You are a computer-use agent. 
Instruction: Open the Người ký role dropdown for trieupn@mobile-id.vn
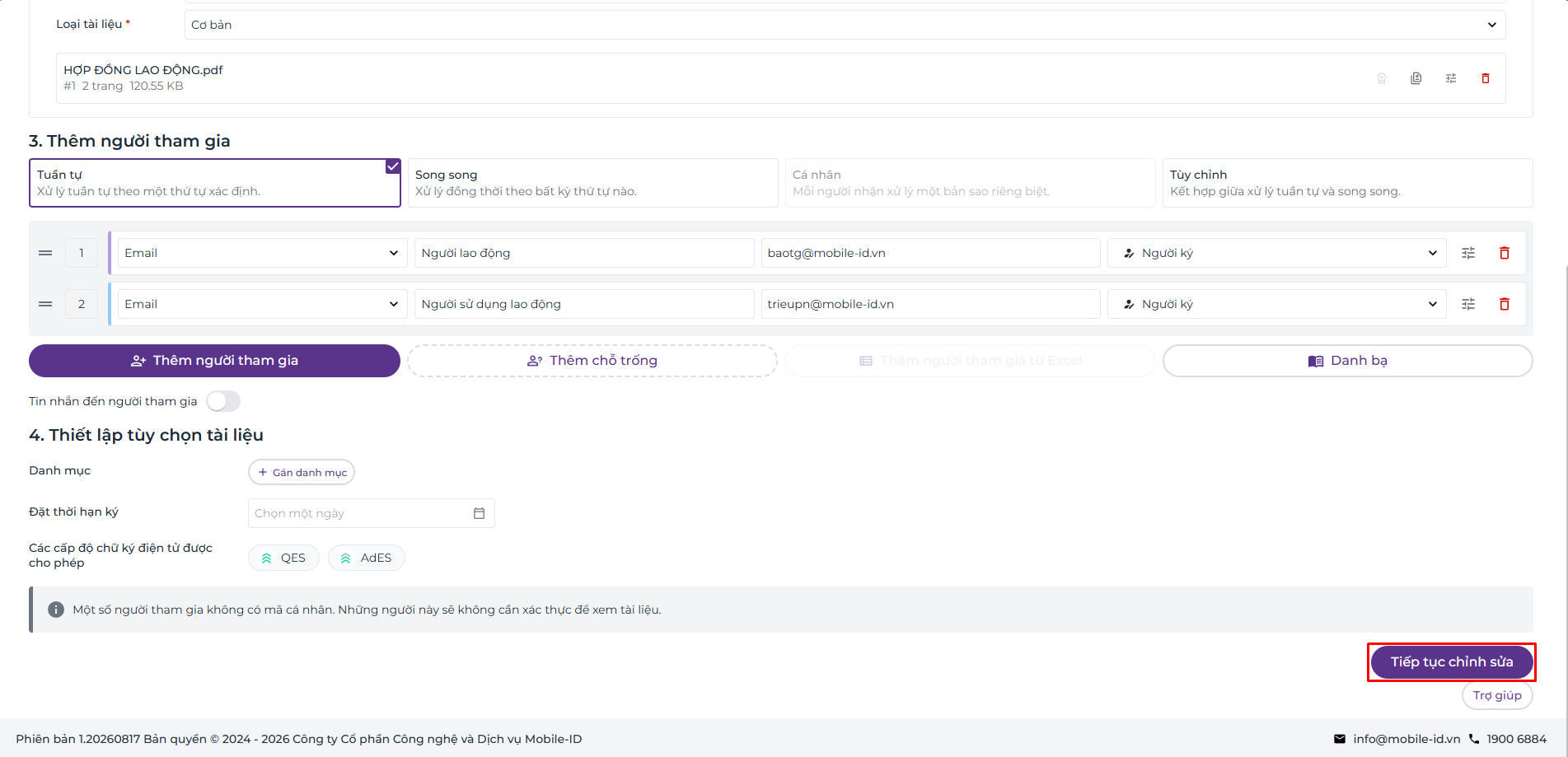(x=1276, y=304)
